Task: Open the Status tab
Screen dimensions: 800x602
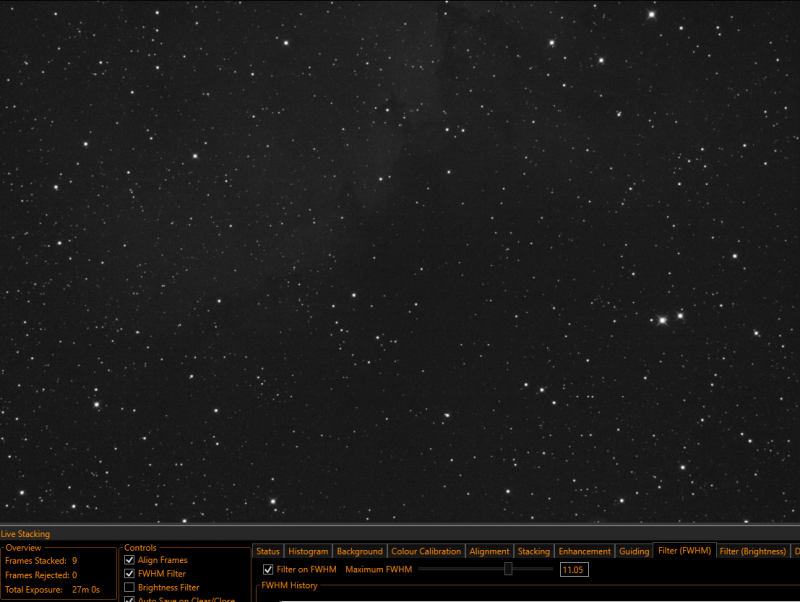Action: click(x=268, y=551)
